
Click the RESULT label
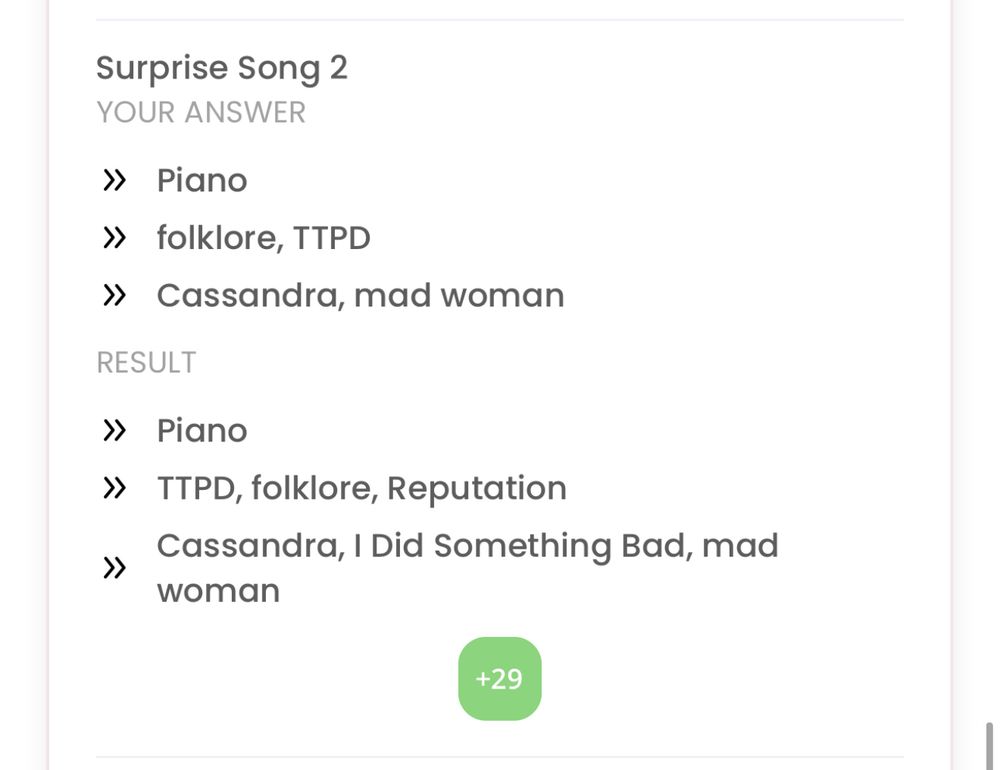pos(146,362)
